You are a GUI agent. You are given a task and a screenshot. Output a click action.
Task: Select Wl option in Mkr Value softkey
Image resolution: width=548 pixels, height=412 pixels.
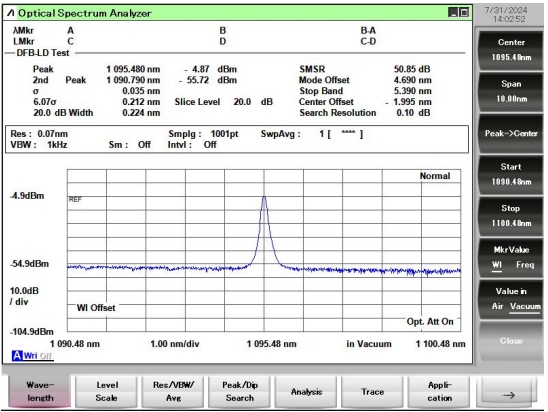coord(497,265)
